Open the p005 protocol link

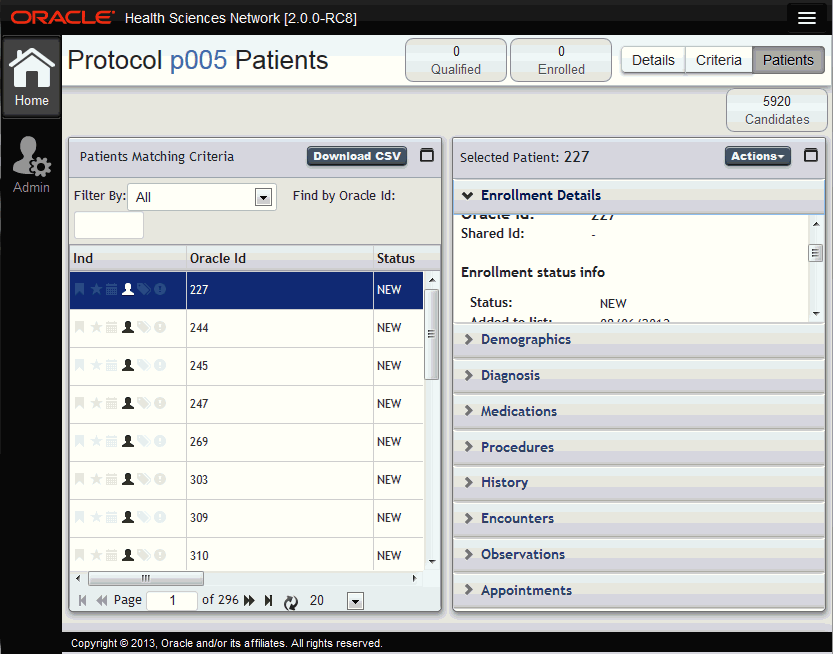[x=198, y=60]
